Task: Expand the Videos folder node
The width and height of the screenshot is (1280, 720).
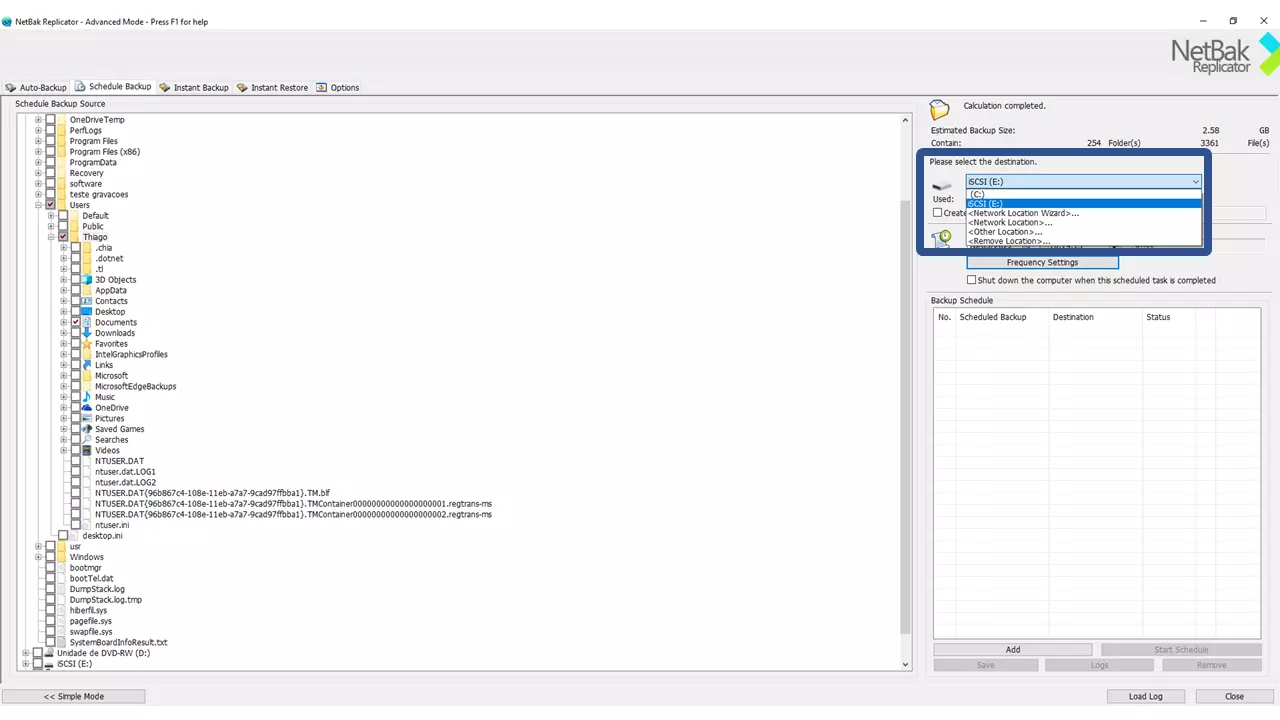Action: [x=64, y=451]
